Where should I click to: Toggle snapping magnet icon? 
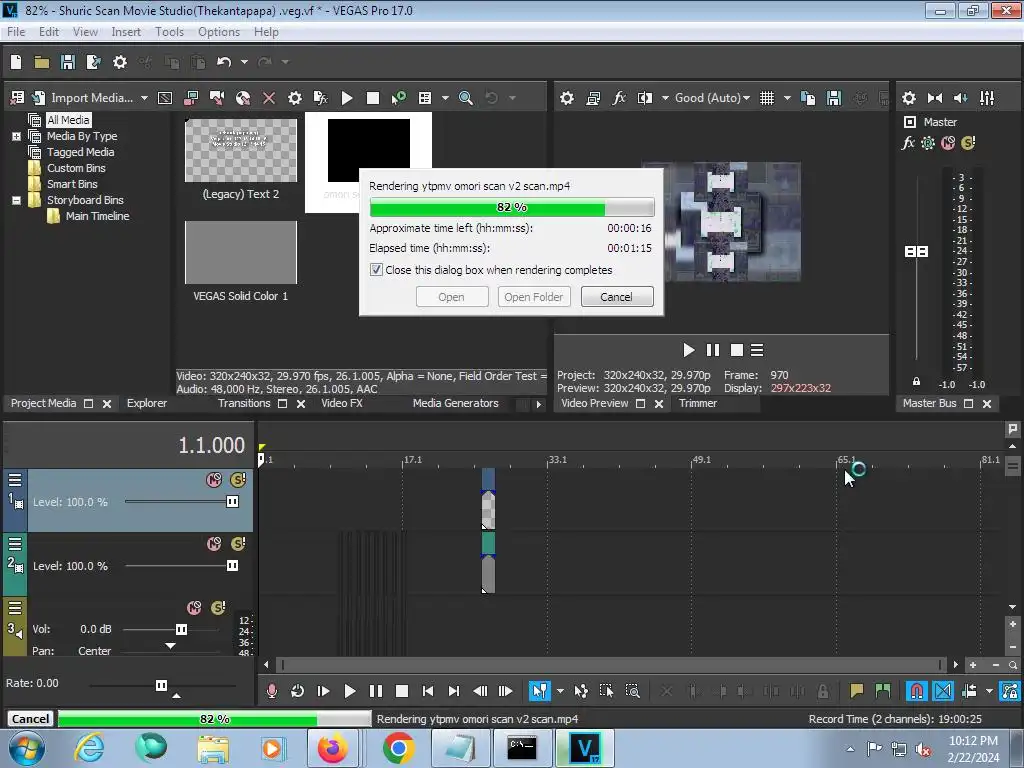(x=917, y=691)
